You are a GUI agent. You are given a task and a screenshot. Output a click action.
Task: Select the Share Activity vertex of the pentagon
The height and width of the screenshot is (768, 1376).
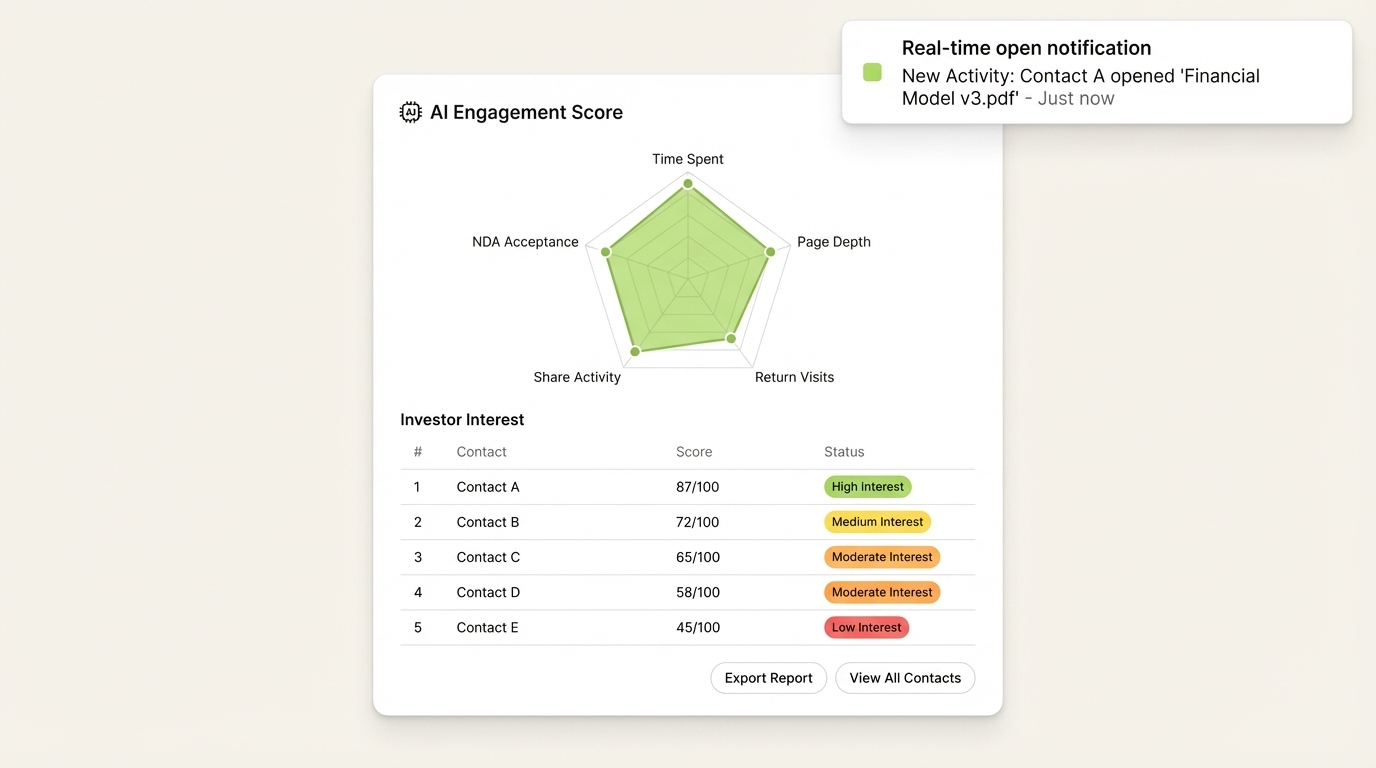click(635, 352)
